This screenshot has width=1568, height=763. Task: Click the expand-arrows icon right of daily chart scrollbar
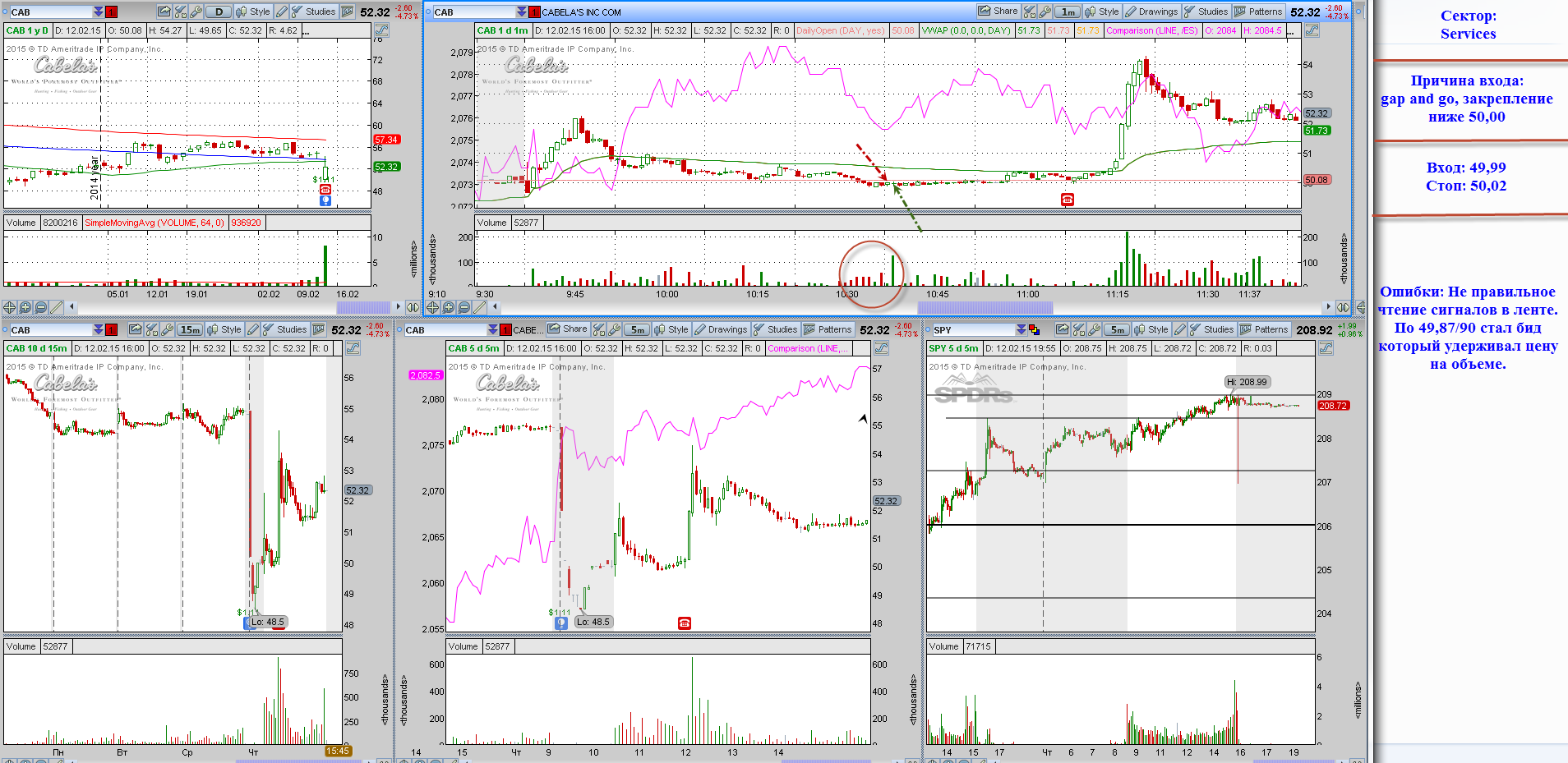pos(413,307)
